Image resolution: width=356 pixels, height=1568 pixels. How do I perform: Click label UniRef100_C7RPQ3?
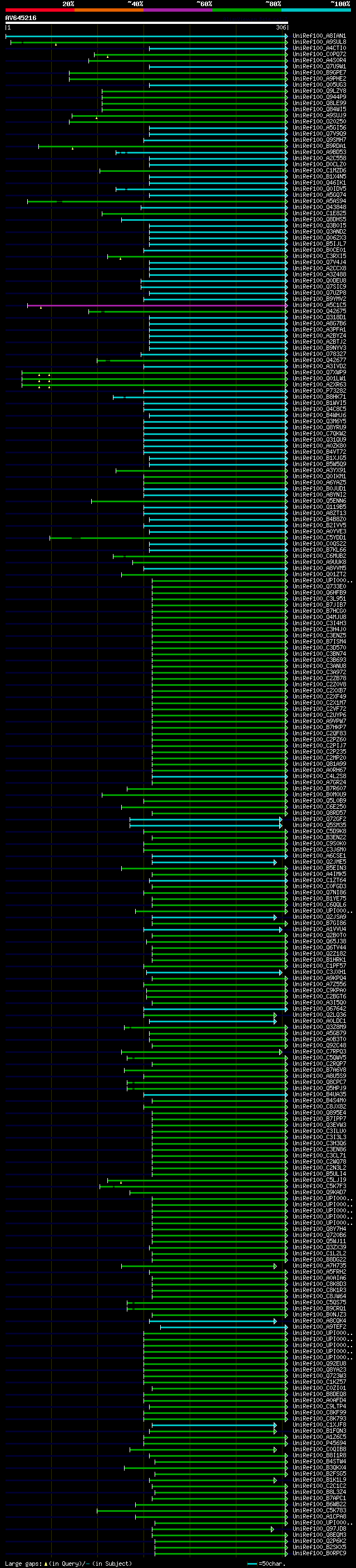[x=319, y=1052]
